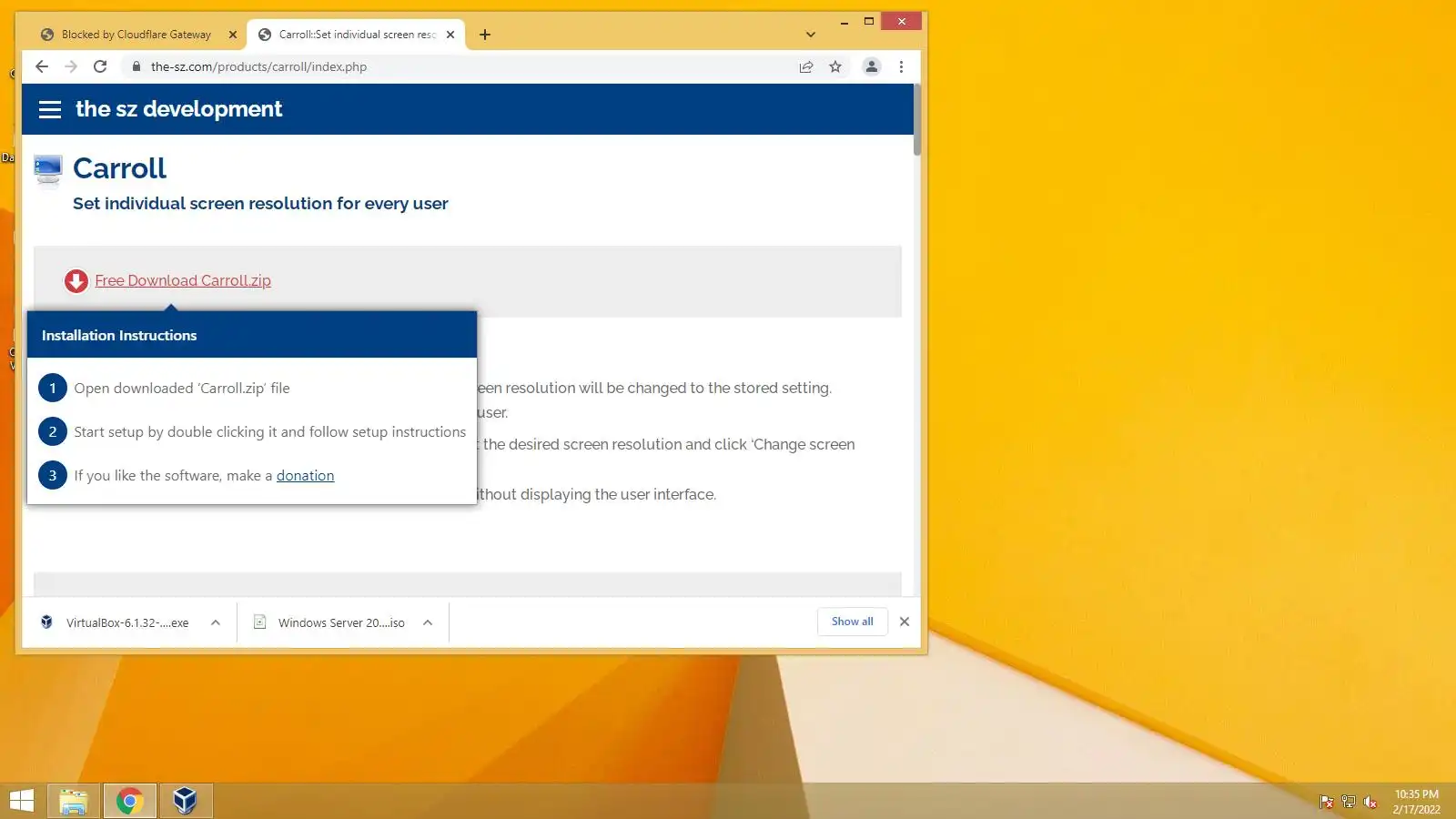Open the clock and date in taskbar
The image size is (1456, 819).
tap(1416, 802)
